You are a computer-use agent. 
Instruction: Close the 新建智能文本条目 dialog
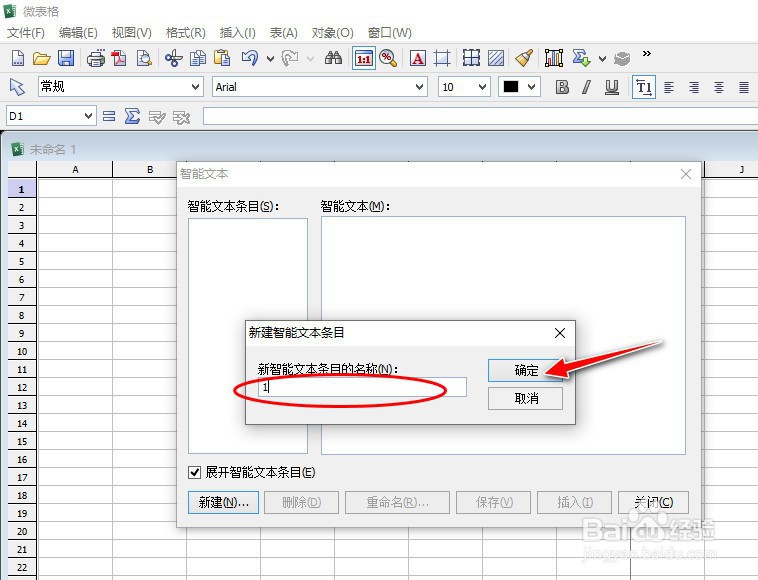coord(560,333)
